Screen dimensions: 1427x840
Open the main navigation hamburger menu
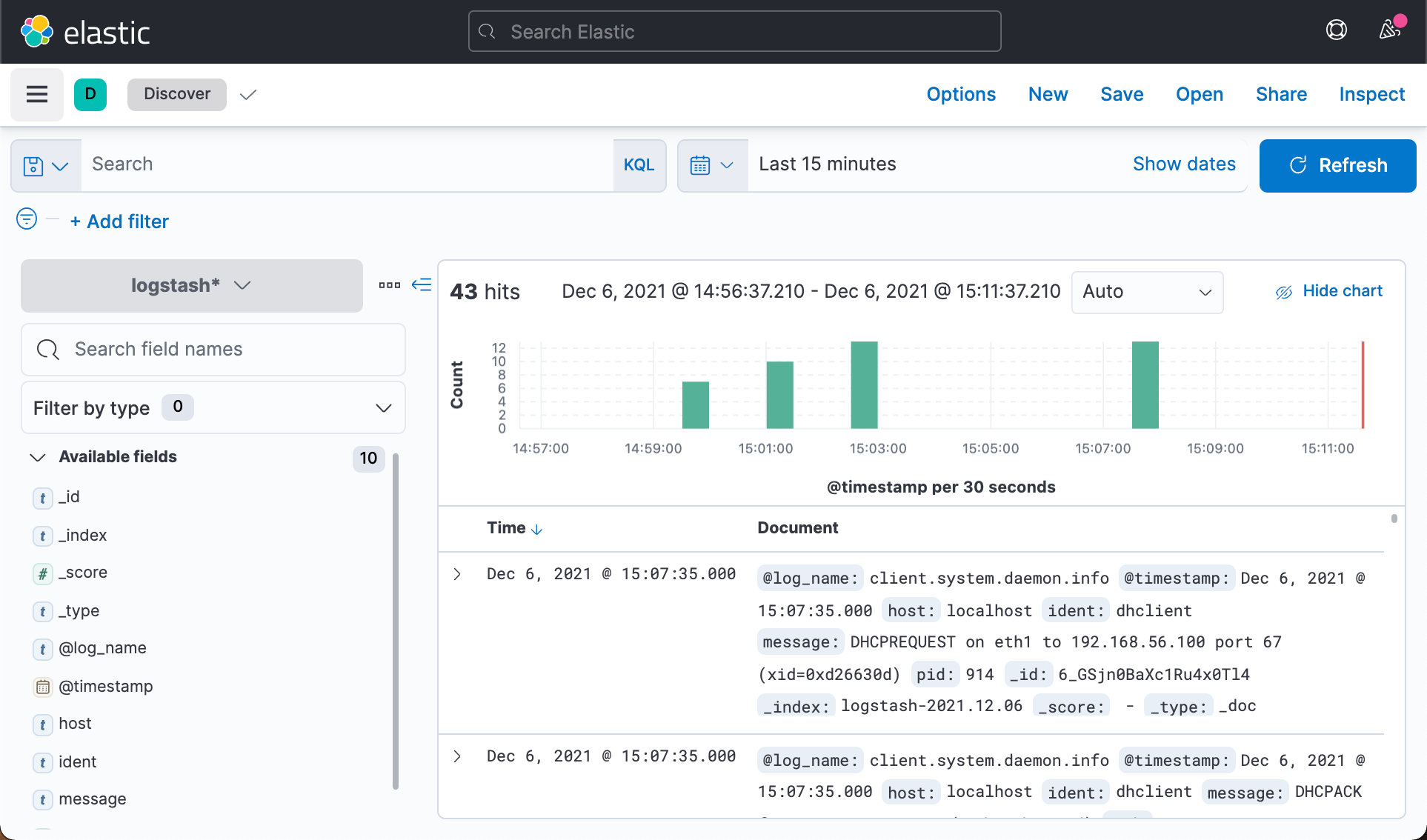pyautogui.click(x=36, y=94)
